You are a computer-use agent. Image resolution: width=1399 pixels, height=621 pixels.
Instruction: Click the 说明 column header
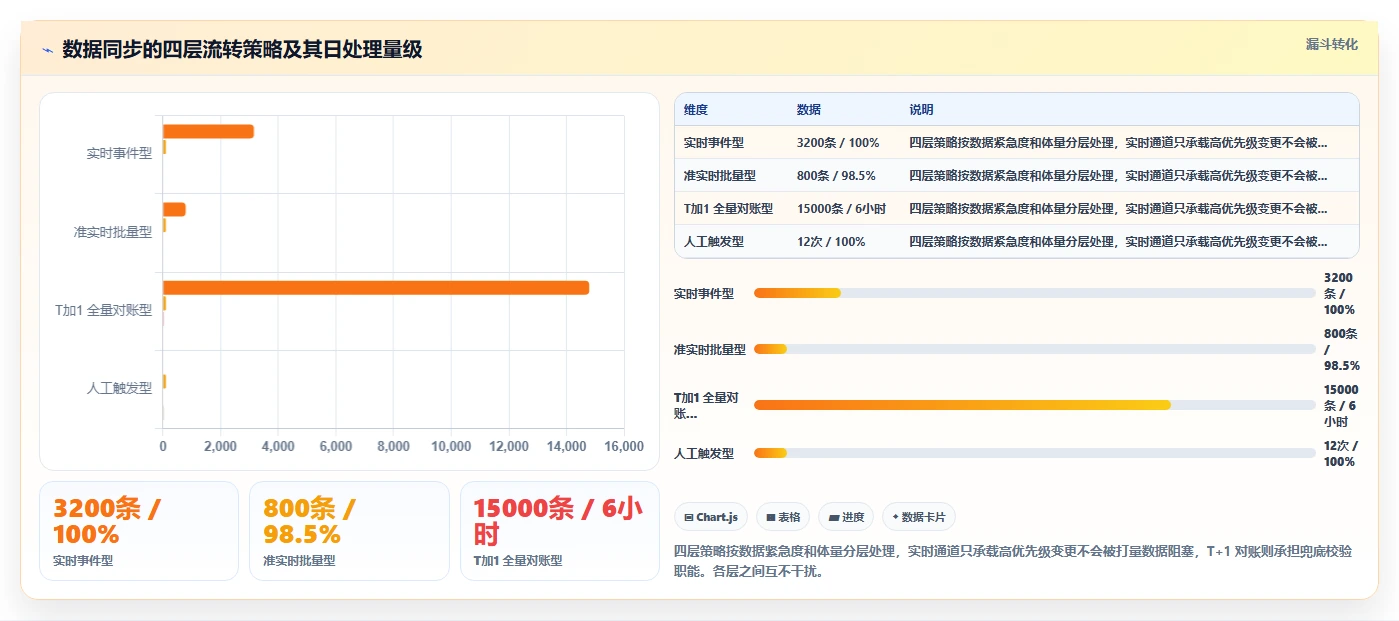click(921, 110)
